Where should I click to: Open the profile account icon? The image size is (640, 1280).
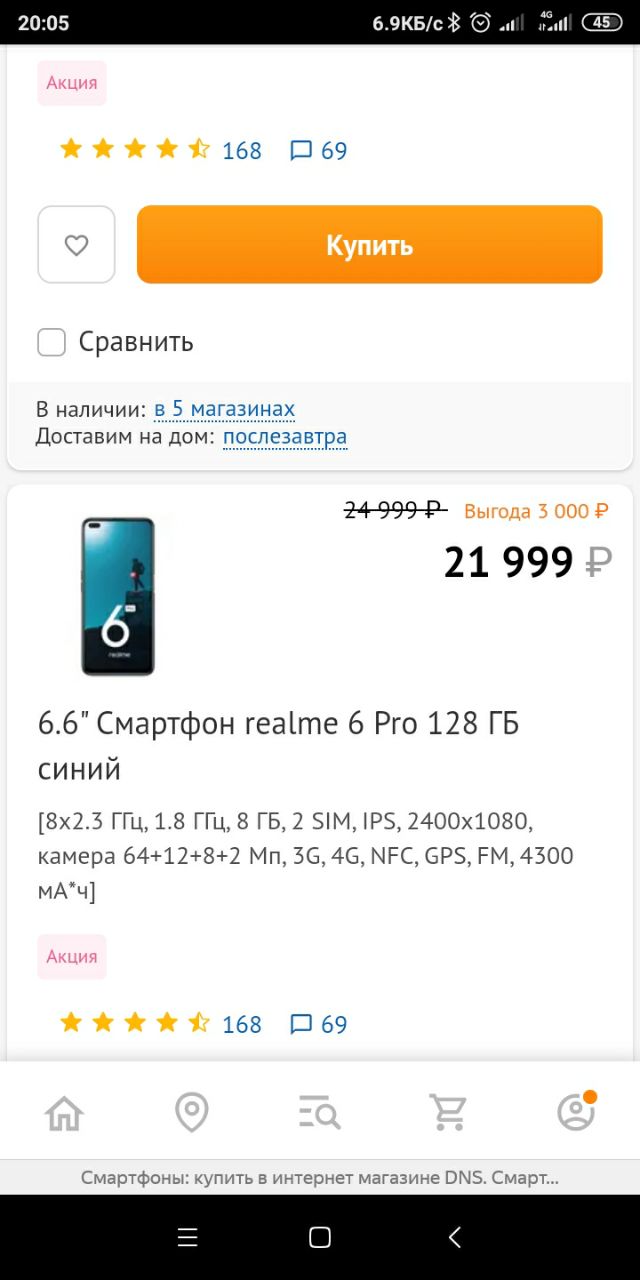click(576, 1111)
